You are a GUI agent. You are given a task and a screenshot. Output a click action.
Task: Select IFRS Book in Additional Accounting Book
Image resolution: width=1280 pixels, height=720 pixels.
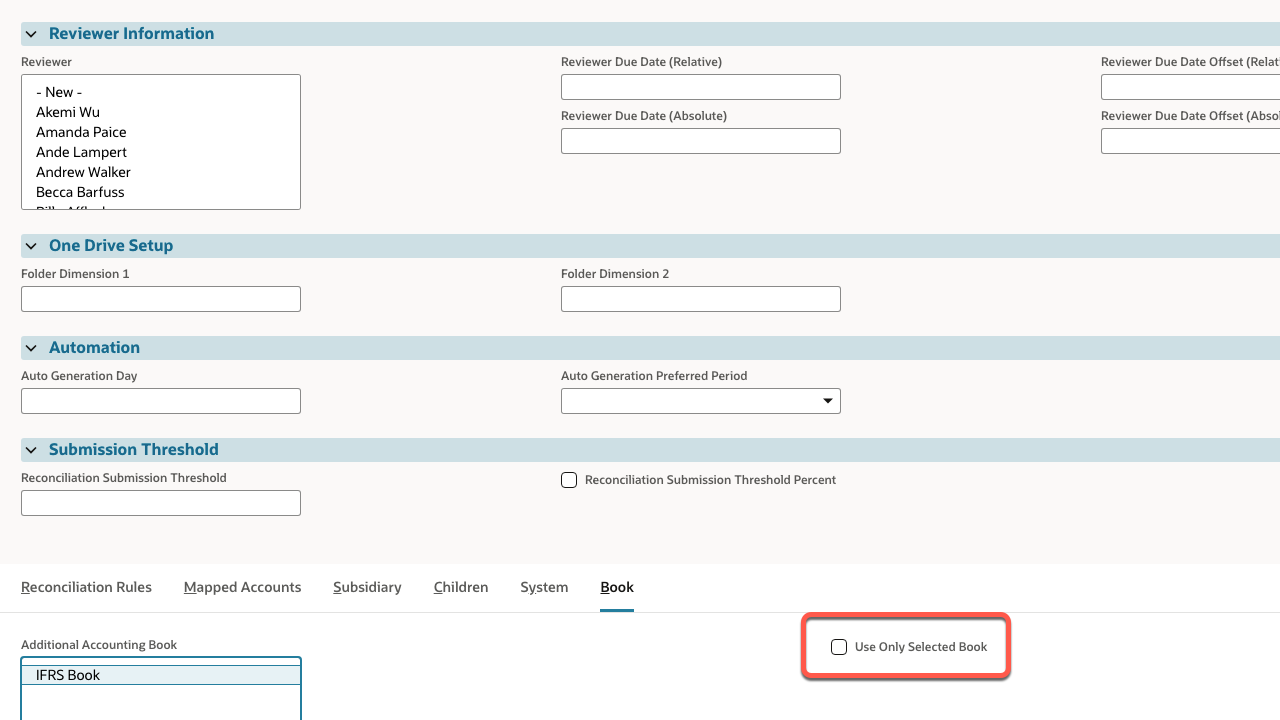[68, 675]
